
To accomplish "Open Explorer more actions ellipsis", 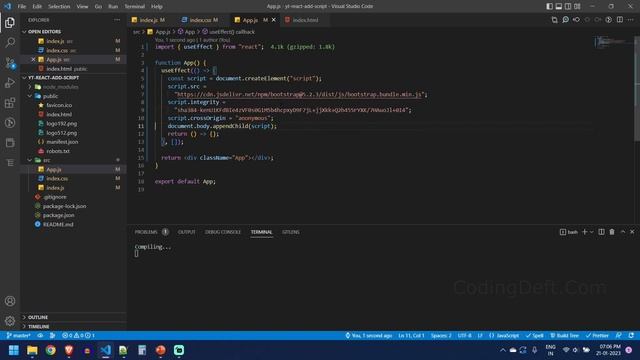I will coord(117,20).
